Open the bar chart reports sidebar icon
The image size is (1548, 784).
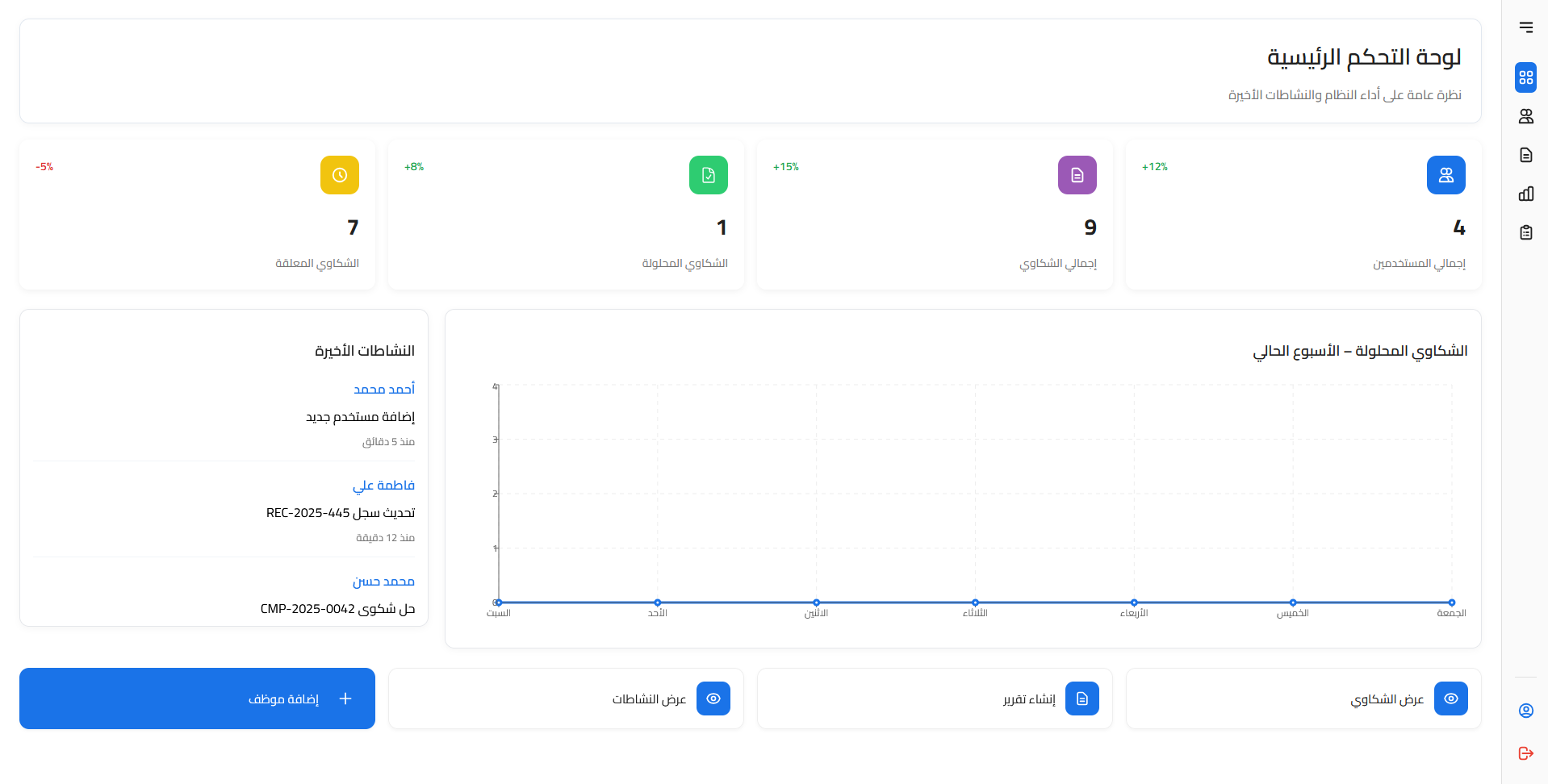click(x=1525, y=194)
